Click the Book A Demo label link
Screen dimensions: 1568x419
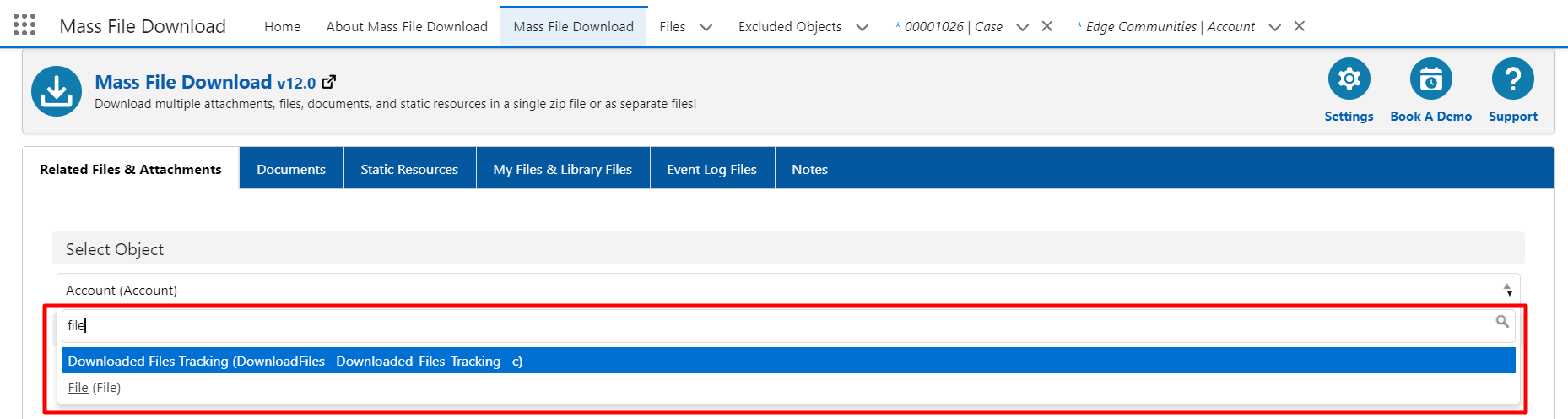coord(1430,117)
